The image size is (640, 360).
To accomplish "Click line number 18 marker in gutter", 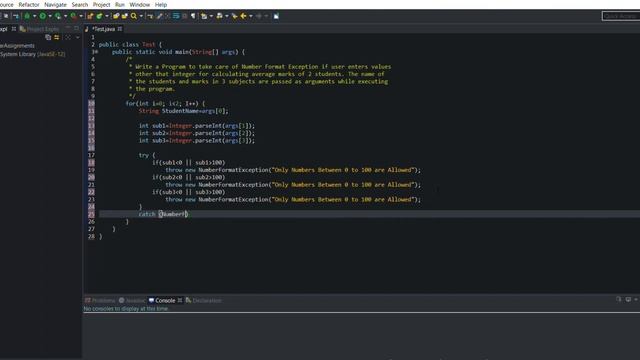I will [x=91, y=162].
